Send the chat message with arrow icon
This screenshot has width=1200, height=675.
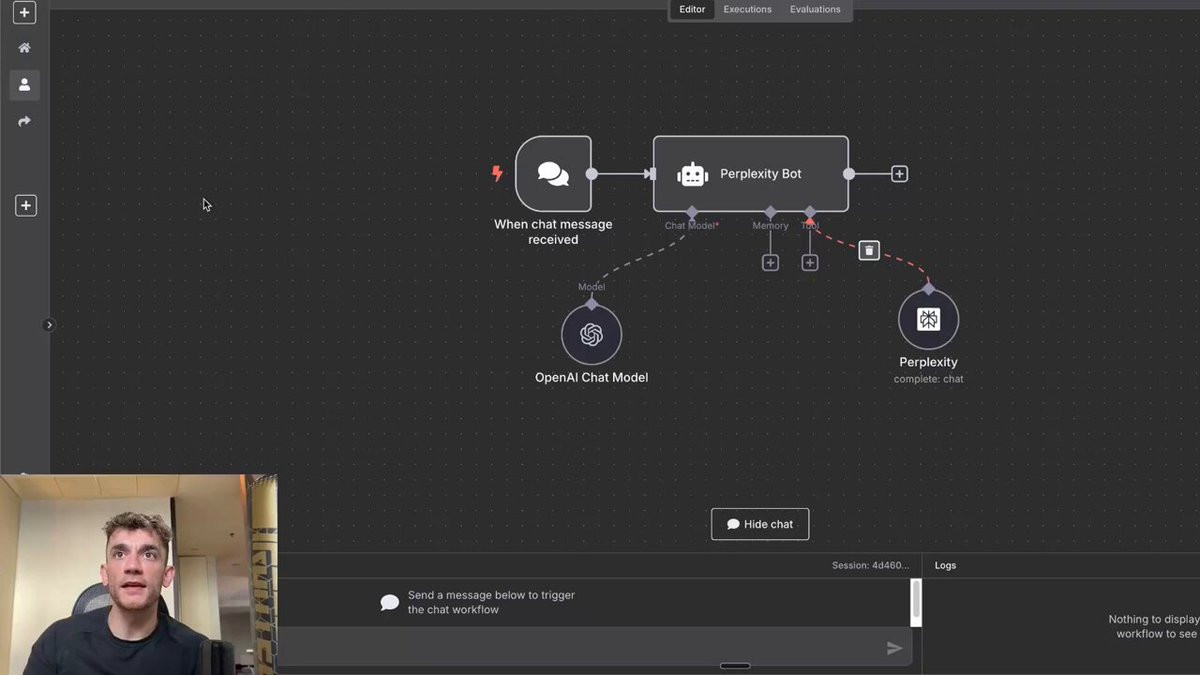pos(894,648)
